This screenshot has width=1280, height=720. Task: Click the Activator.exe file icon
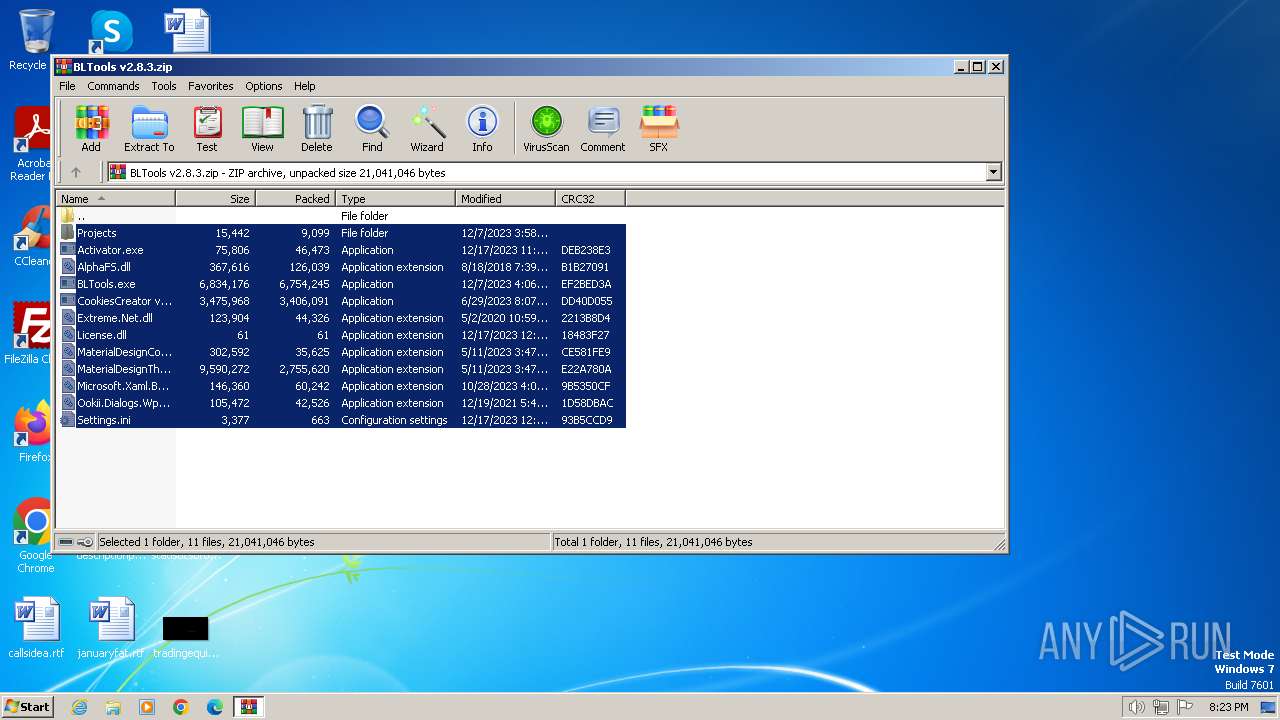(x=68, y=250)
